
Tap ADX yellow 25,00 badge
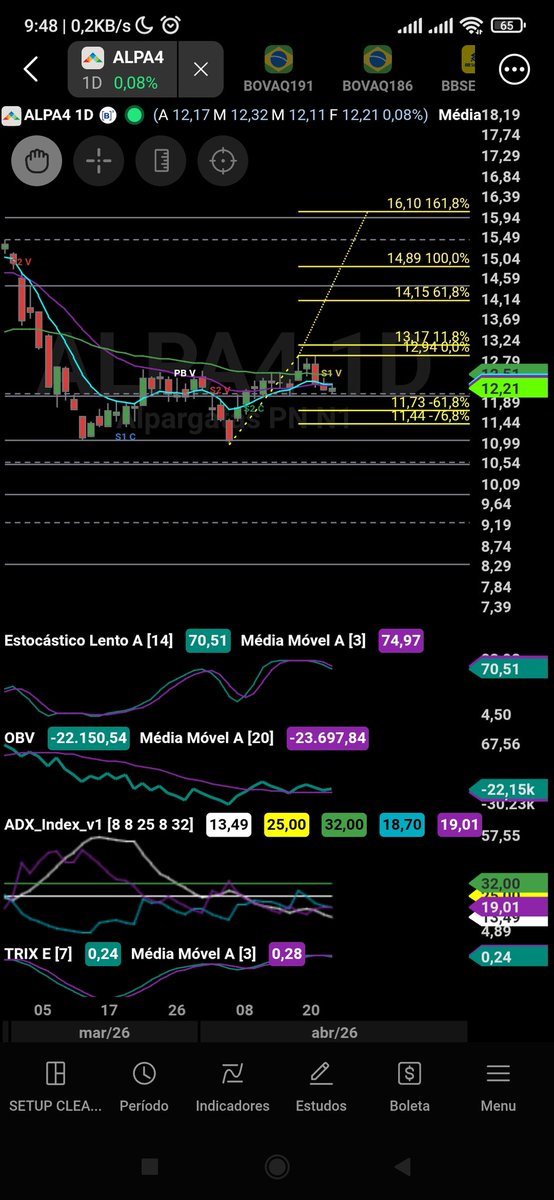[x=287, y=824]
